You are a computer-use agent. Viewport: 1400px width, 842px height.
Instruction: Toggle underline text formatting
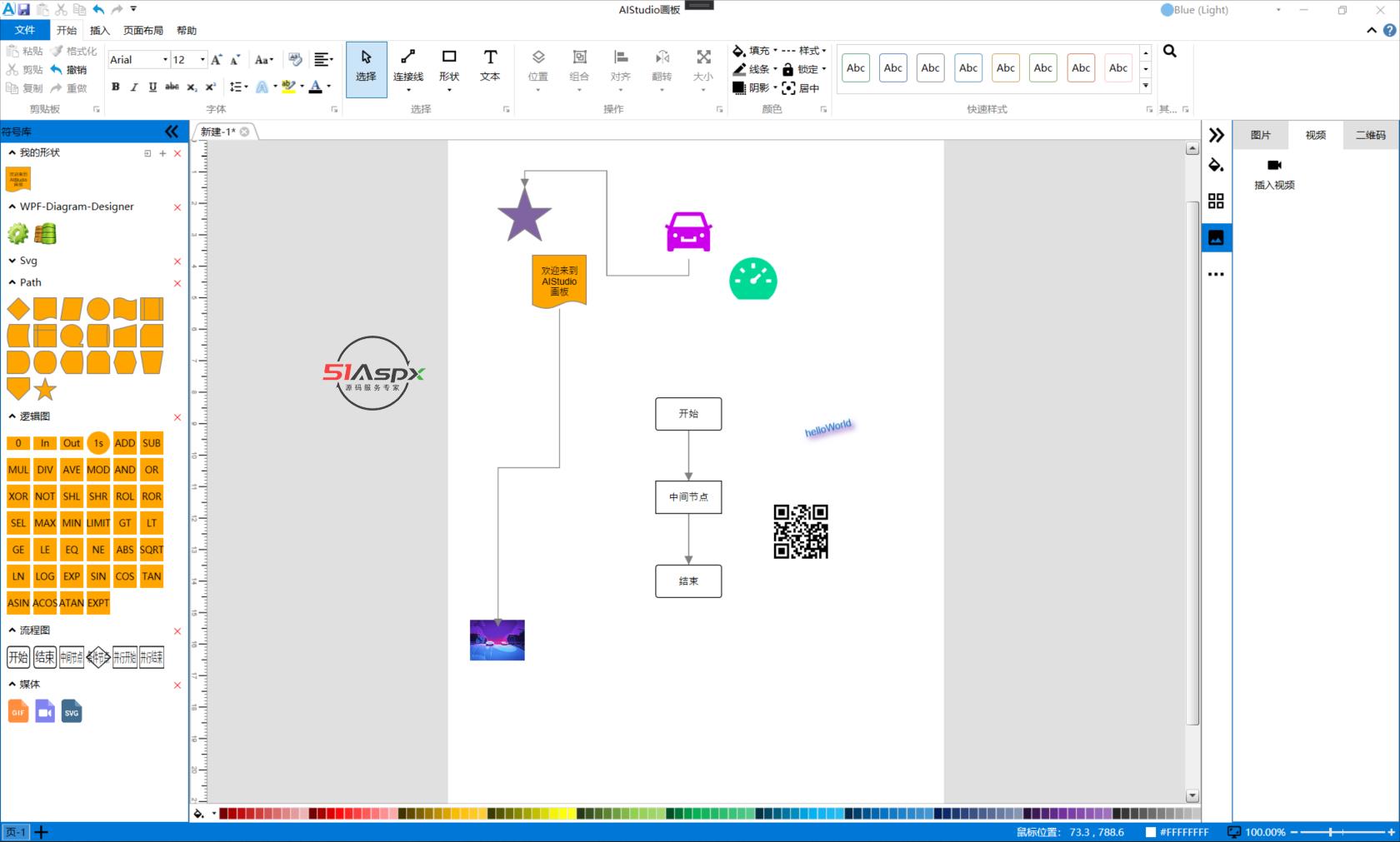tap(152, 87)
